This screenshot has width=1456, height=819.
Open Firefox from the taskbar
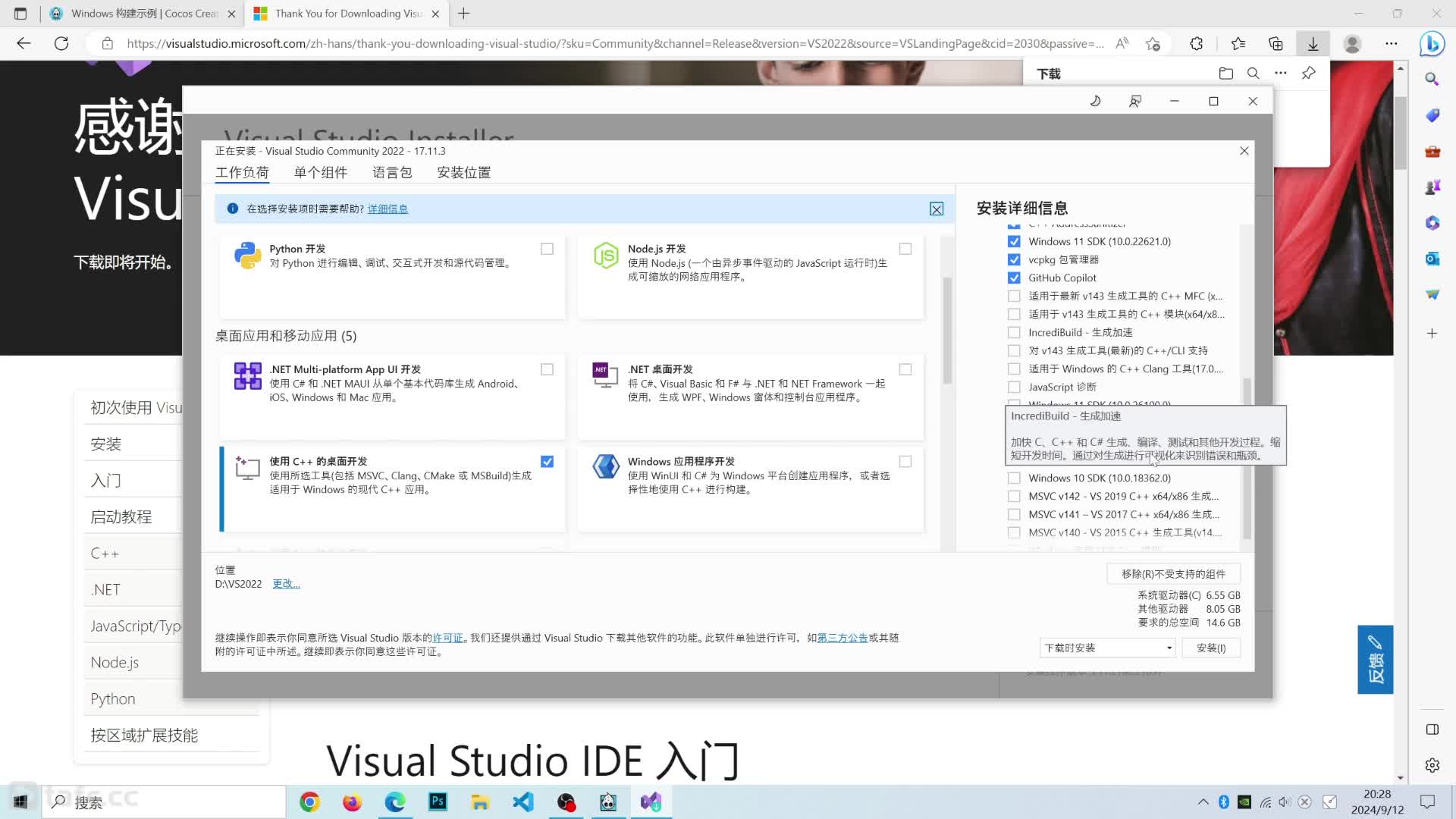point(352,802)
